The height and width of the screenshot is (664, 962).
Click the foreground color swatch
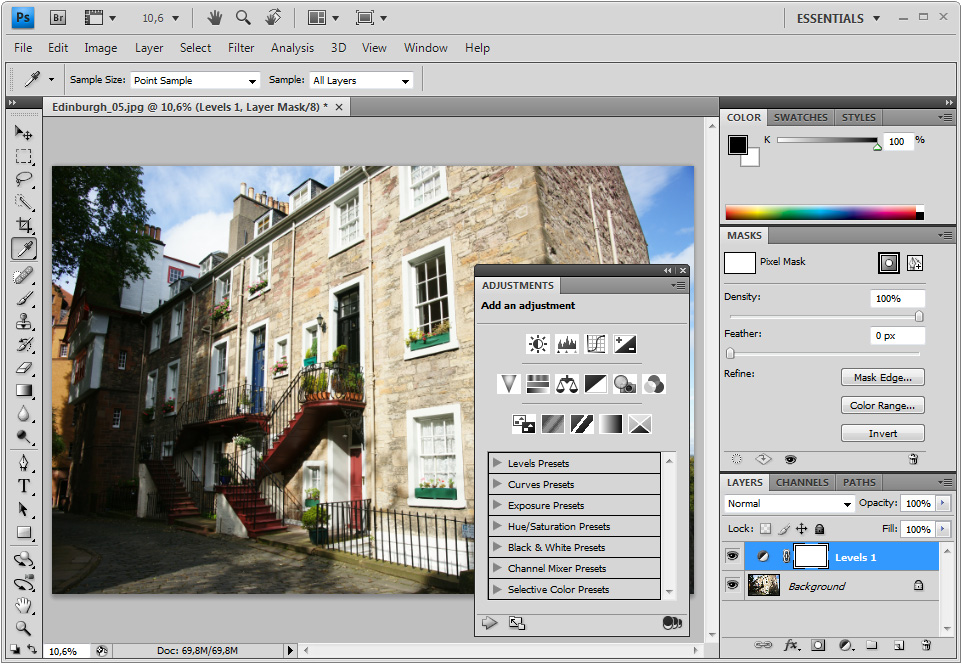(738, 145)
